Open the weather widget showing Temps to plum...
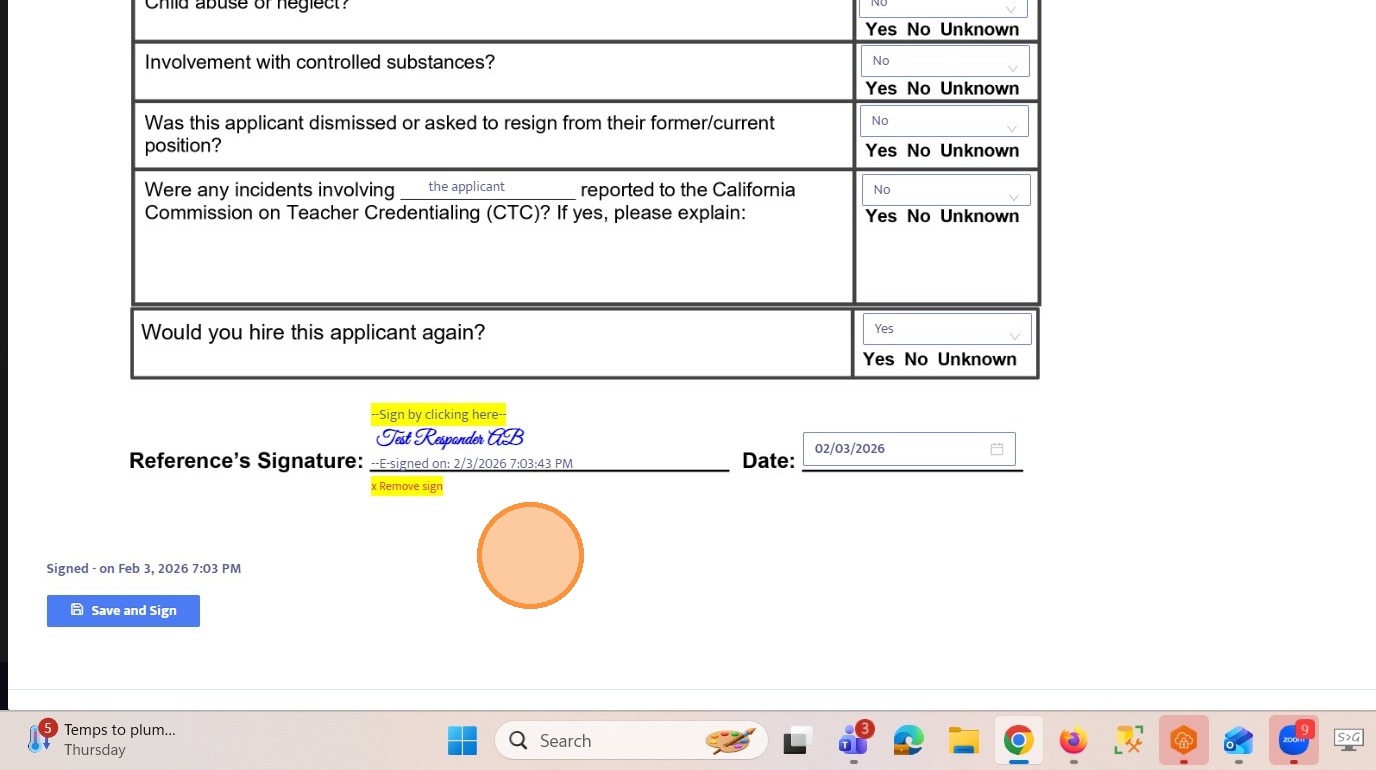 coord(102,740)
